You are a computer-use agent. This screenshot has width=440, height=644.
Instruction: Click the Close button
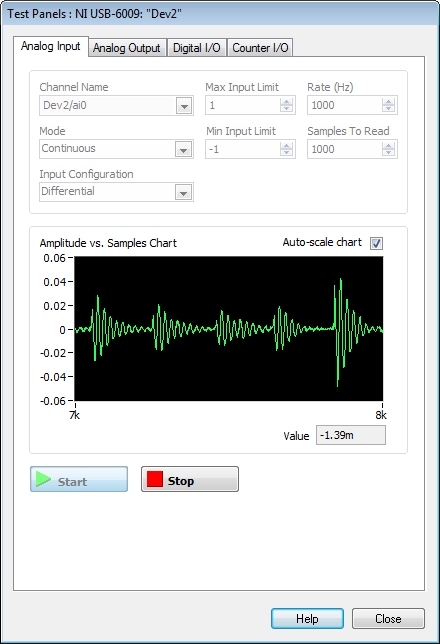(x=388, y=619)
